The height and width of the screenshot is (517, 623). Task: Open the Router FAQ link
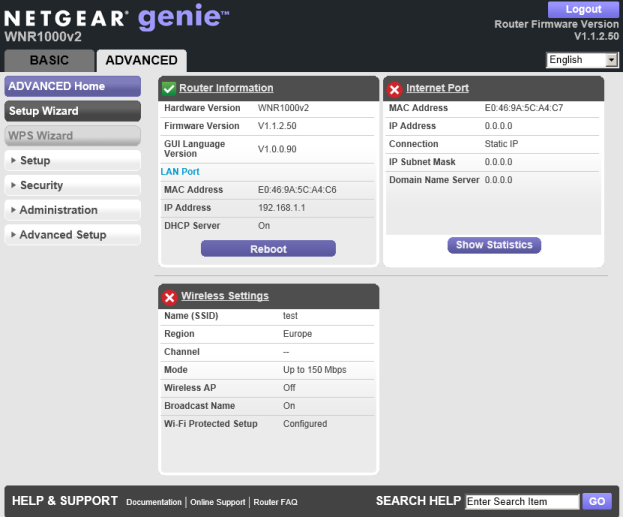[275, 502]
